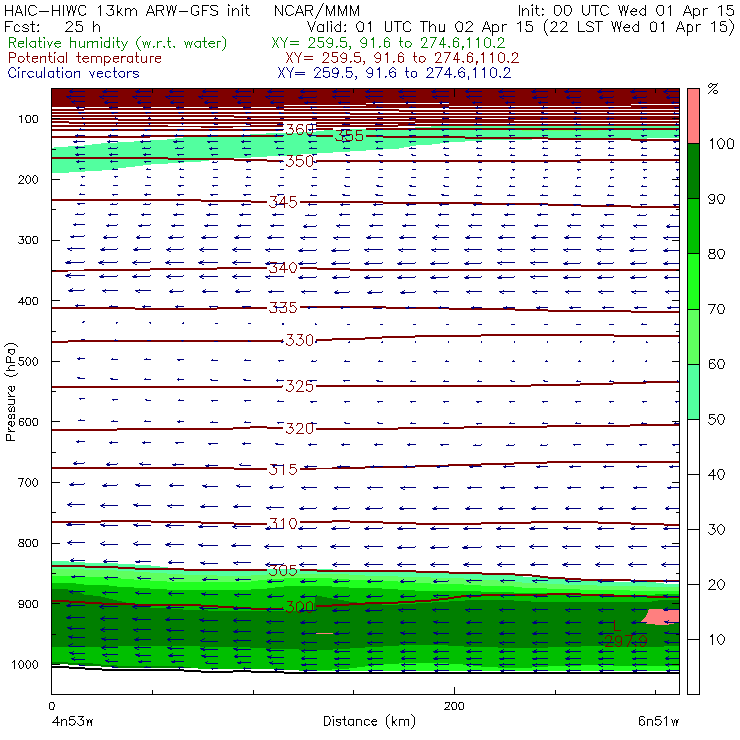
Task: Click the 310 isentrope contour label
Action: (283, 524)
